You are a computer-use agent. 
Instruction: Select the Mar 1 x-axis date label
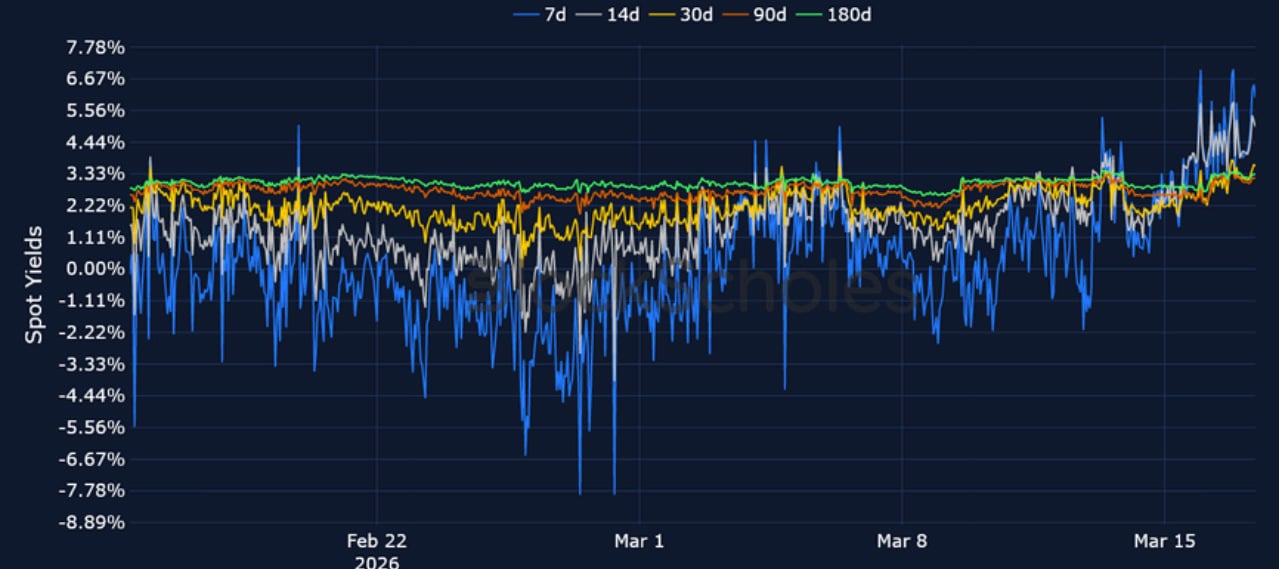(639, 541)
